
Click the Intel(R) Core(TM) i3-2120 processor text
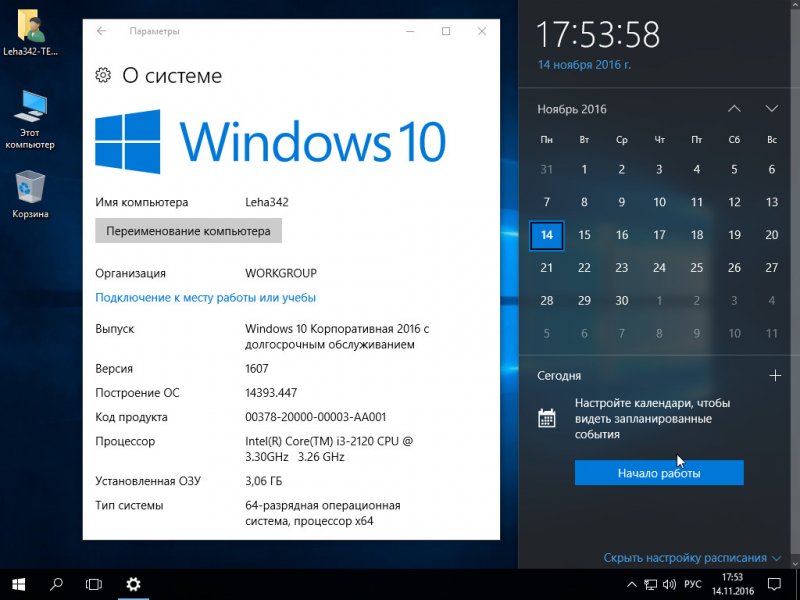329,448
